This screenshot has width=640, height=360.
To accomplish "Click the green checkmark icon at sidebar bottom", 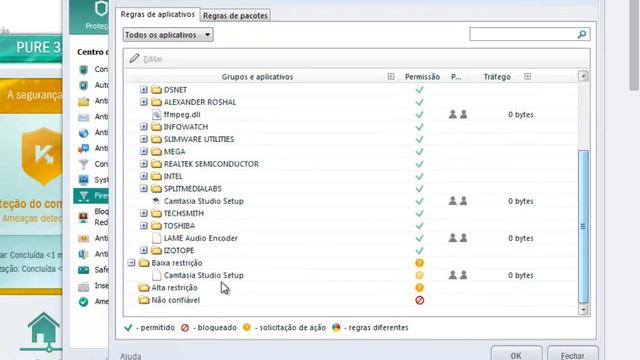I will point(83,302).
